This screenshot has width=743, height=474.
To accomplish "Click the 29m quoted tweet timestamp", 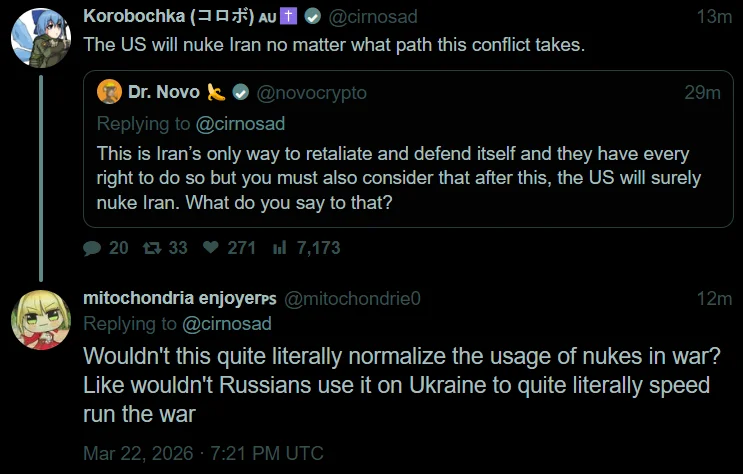I will pyautogui.click(x=702, y=93).
